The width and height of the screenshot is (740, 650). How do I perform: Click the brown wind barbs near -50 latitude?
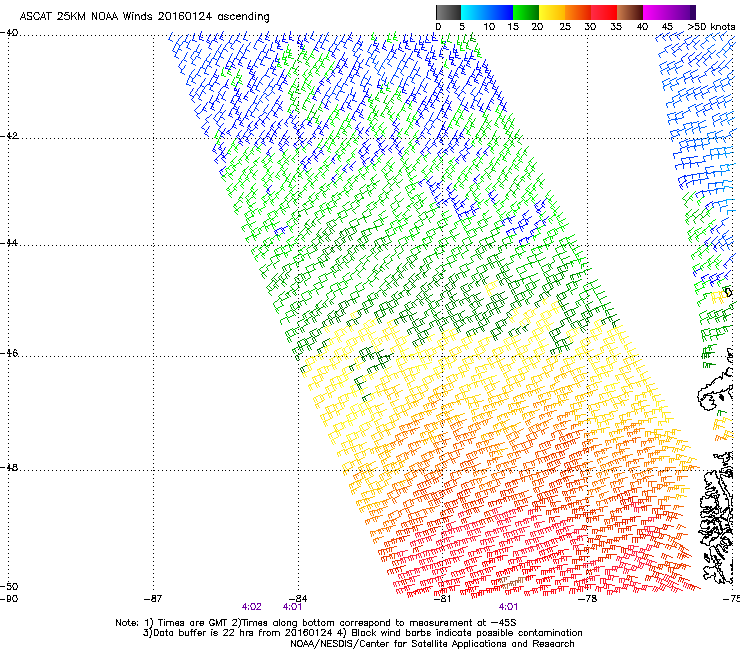click(512, 582)
